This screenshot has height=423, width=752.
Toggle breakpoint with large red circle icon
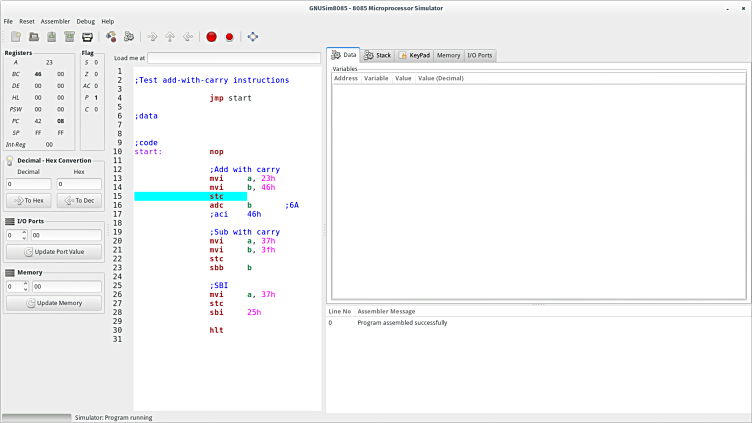[211, 37]
